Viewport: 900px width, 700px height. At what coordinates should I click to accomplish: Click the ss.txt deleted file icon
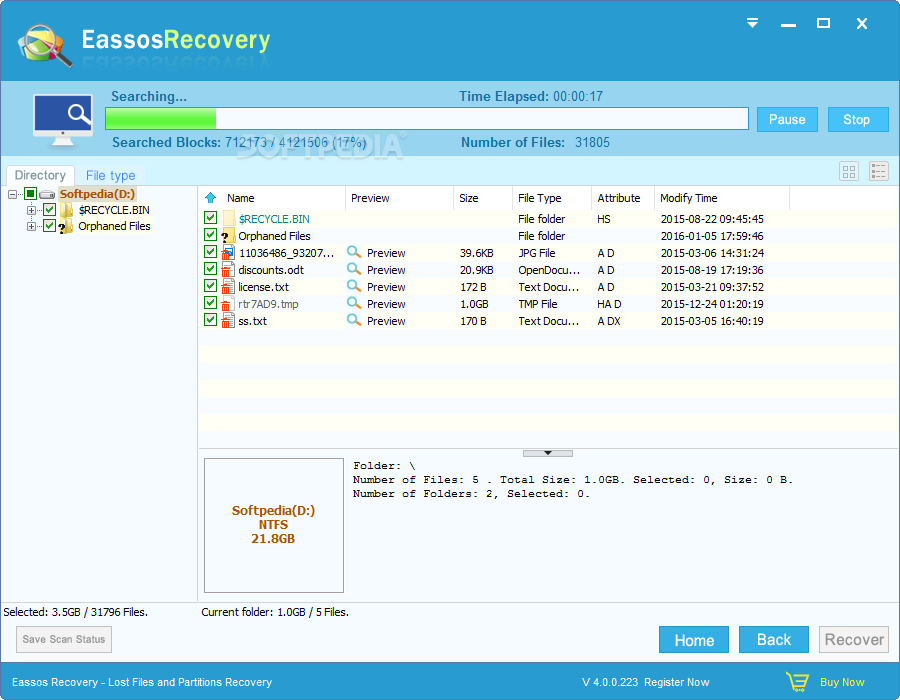(x=228, y=321)
